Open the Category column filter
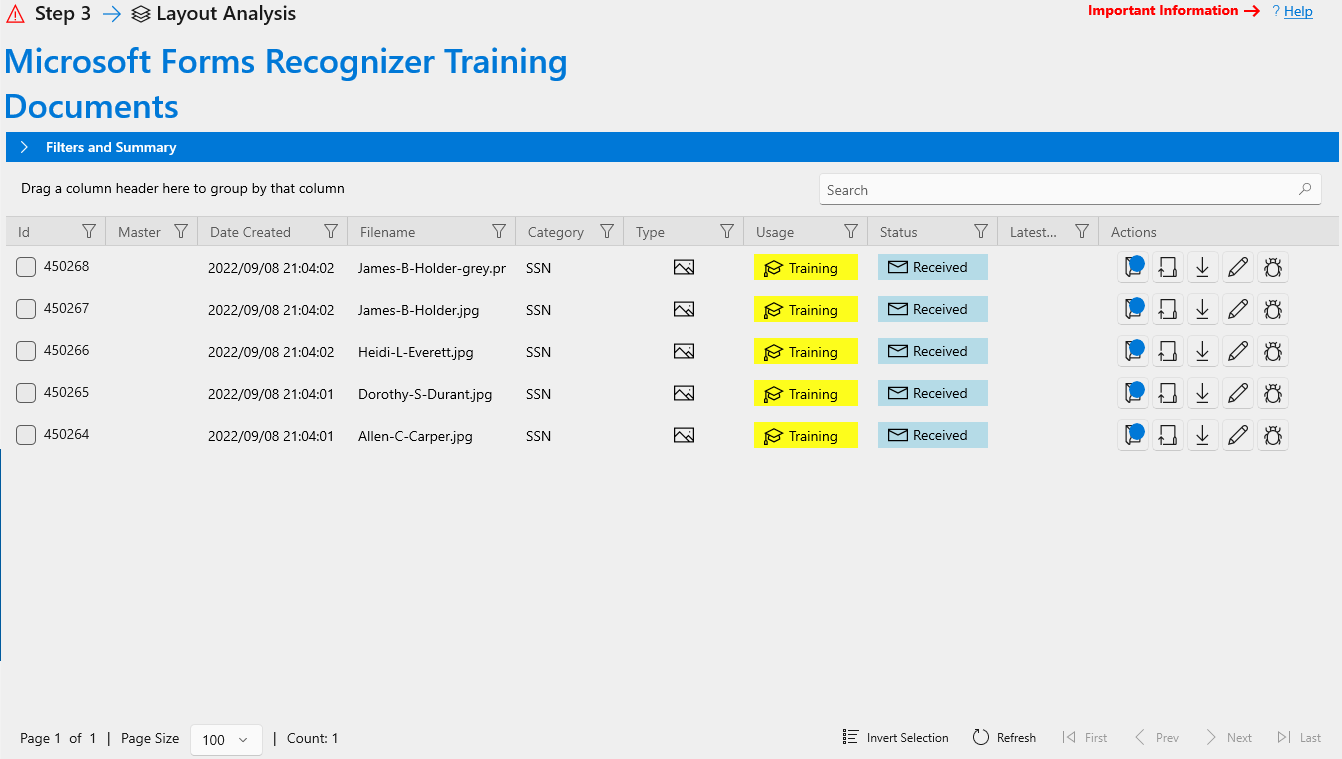The image size is (1342, 759). [x=607, y=231]
